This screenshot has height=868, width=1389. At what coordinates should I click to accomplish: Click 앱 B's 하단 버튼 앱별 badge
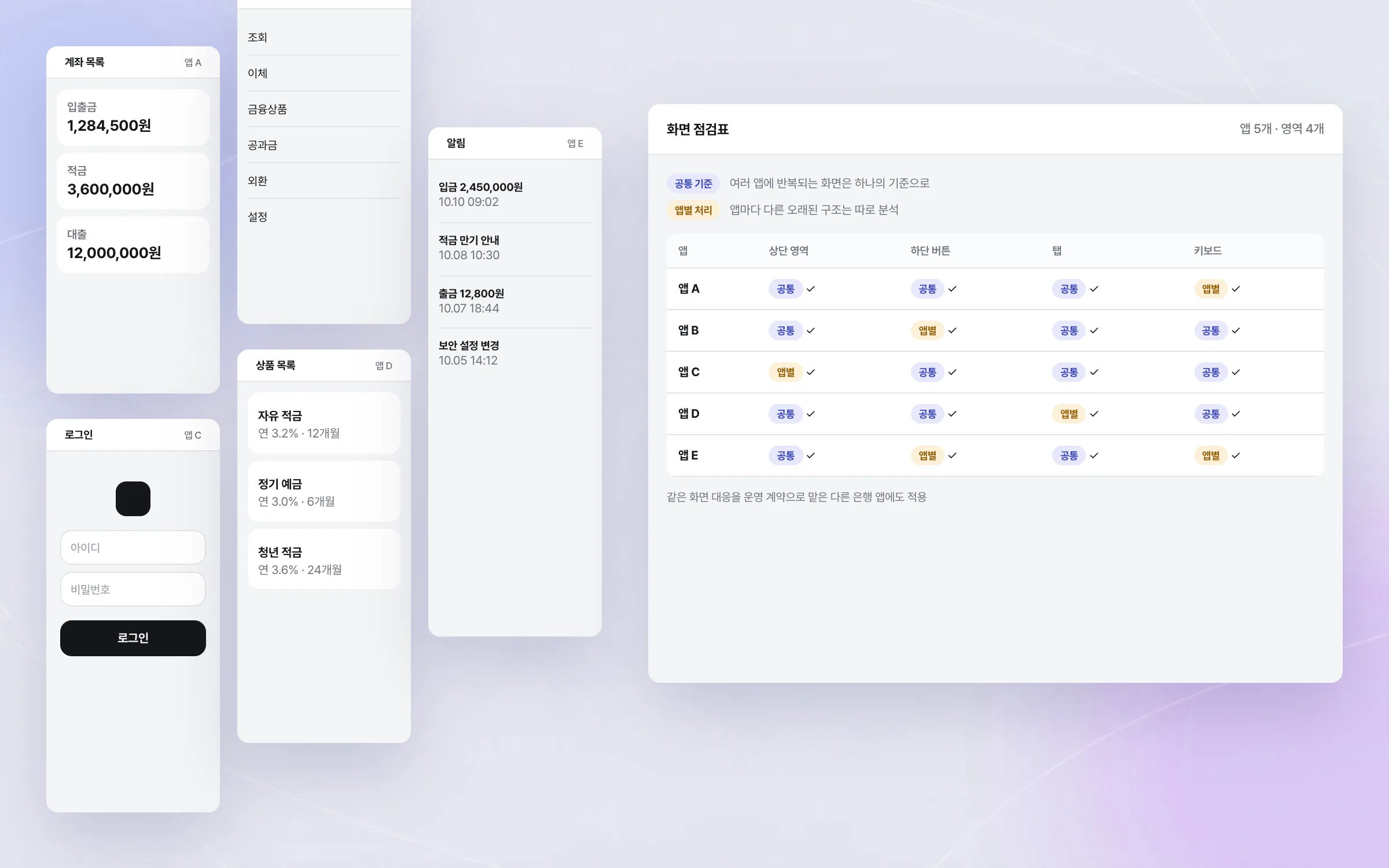pyautogui.click(x=927, y=330)
